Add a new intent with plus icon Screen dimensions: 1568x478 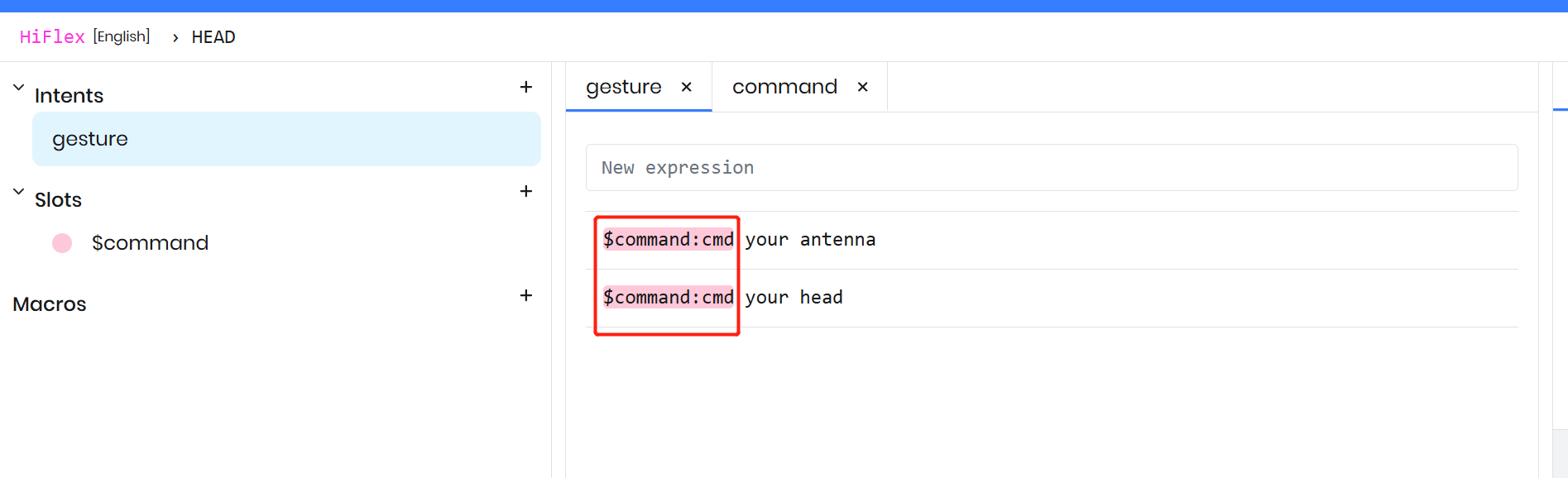coord(525,87)
